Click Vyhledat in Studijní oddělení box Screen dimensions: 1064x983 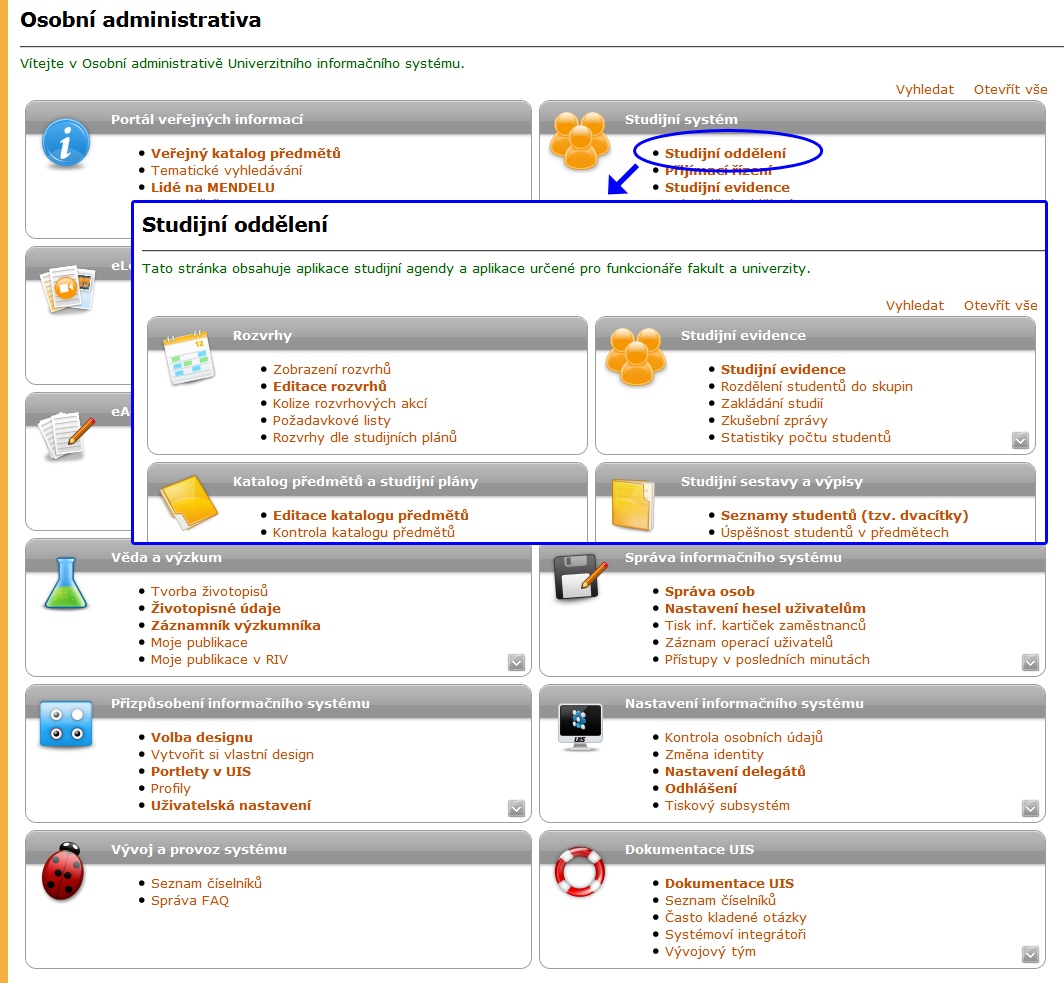[914, 305]
